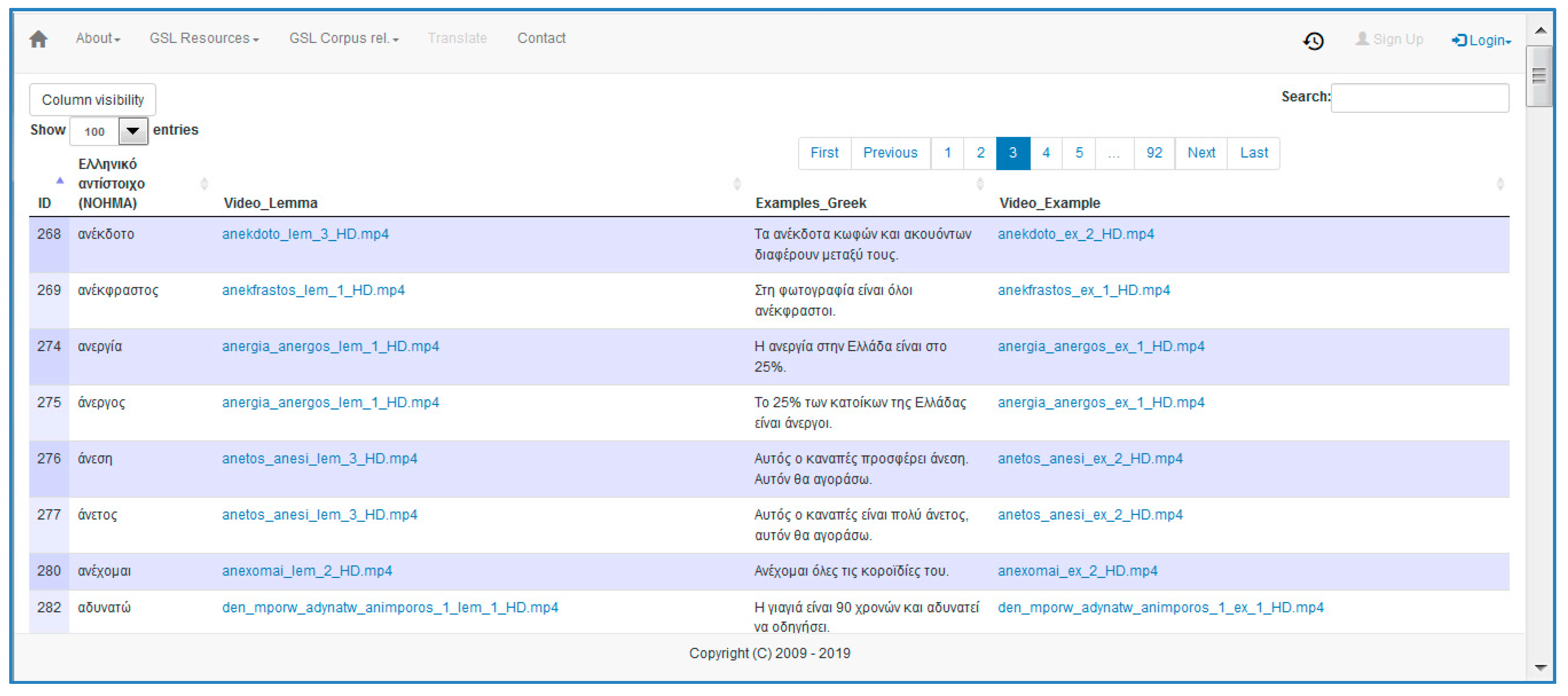Sort by Video_Example column arrows
1568x696 pixels.
pyautogui.click(x=1499, y=184)
